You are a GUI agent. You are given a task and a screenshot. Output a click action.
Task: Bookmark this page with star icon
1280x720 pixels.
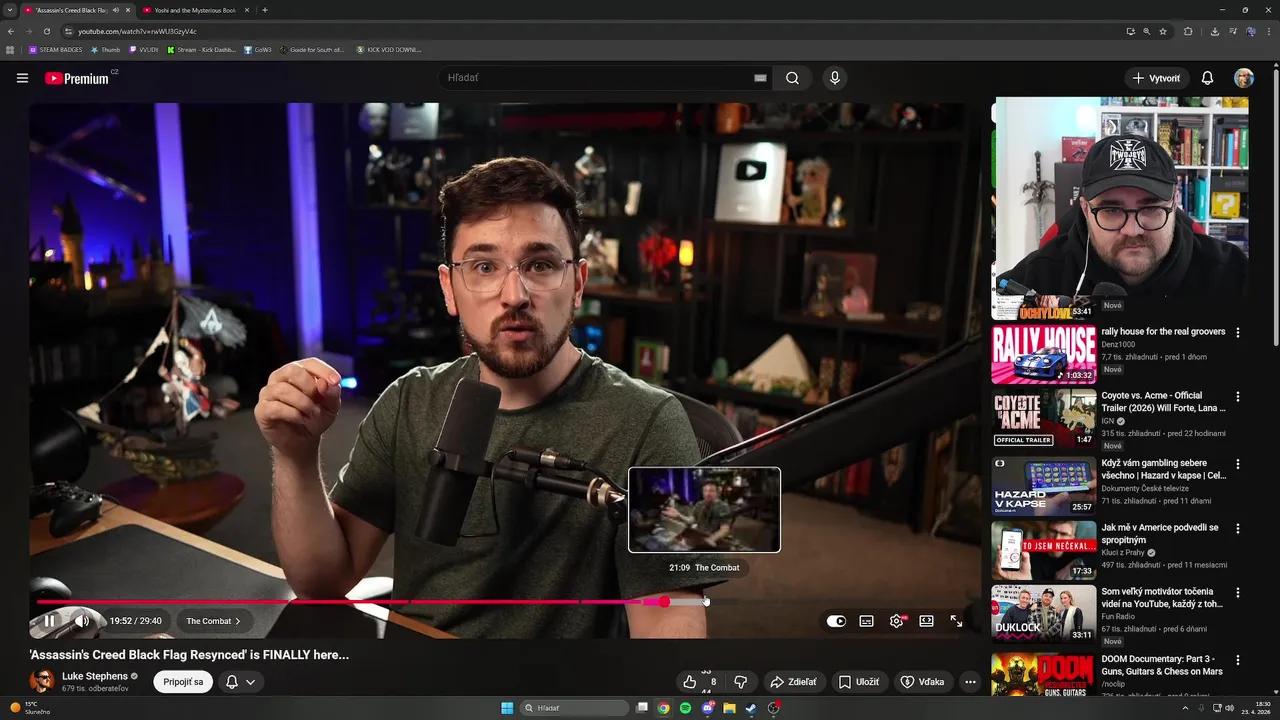click(x=1163, y=31)
